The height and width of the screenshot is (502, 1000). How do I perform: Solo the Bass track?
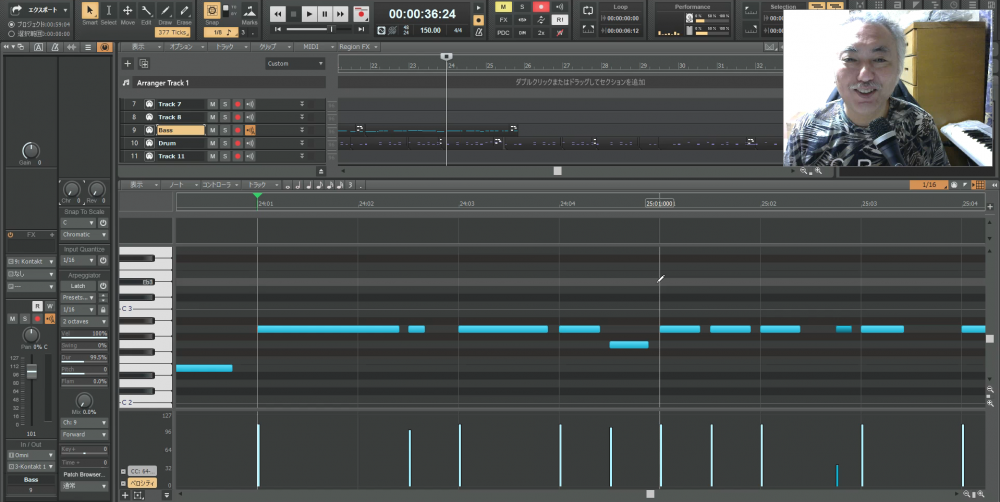click(224, 130)
